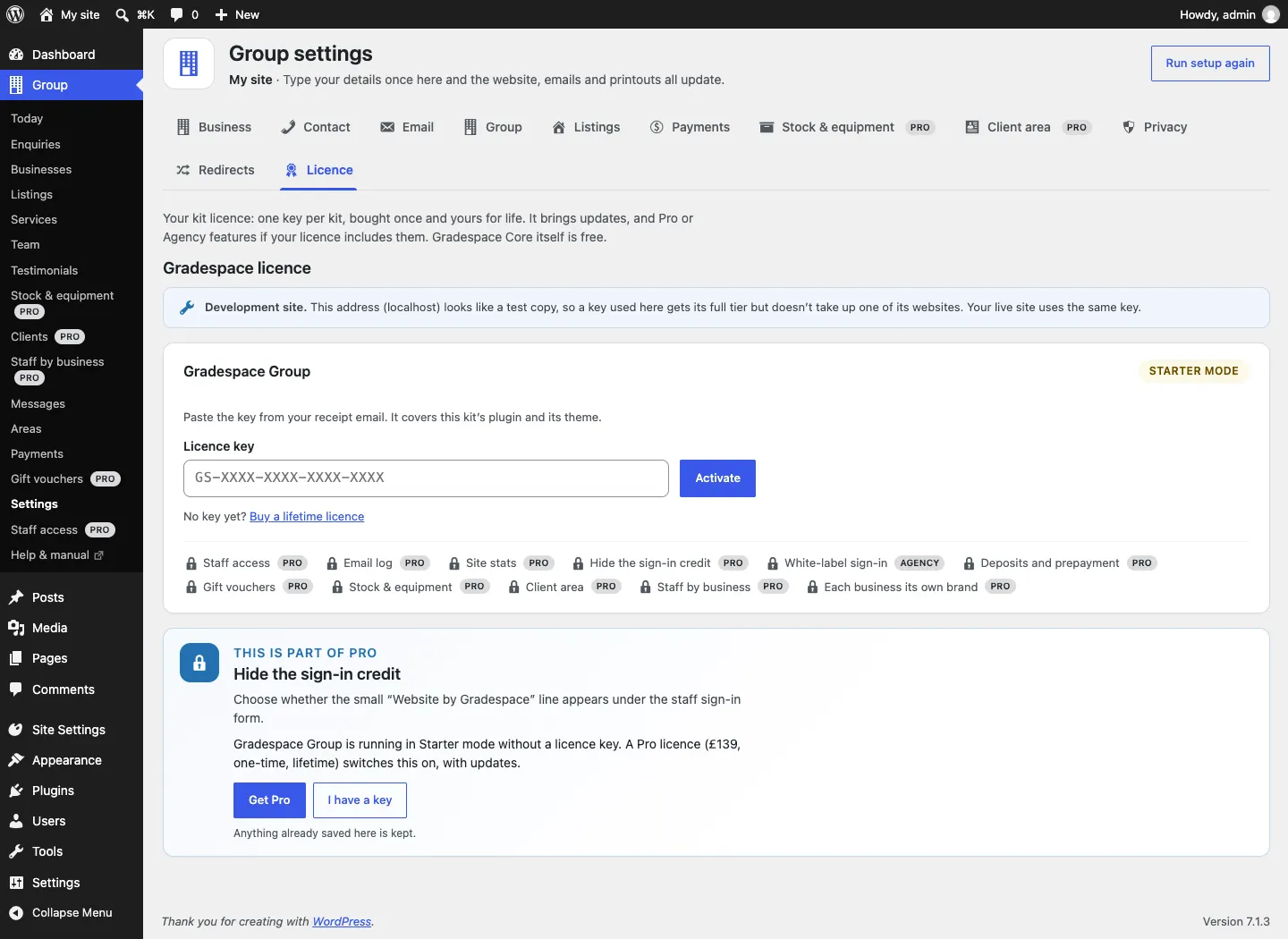
Task: Open the Buy a lifetime licence link
Action: tap(307, 517)
